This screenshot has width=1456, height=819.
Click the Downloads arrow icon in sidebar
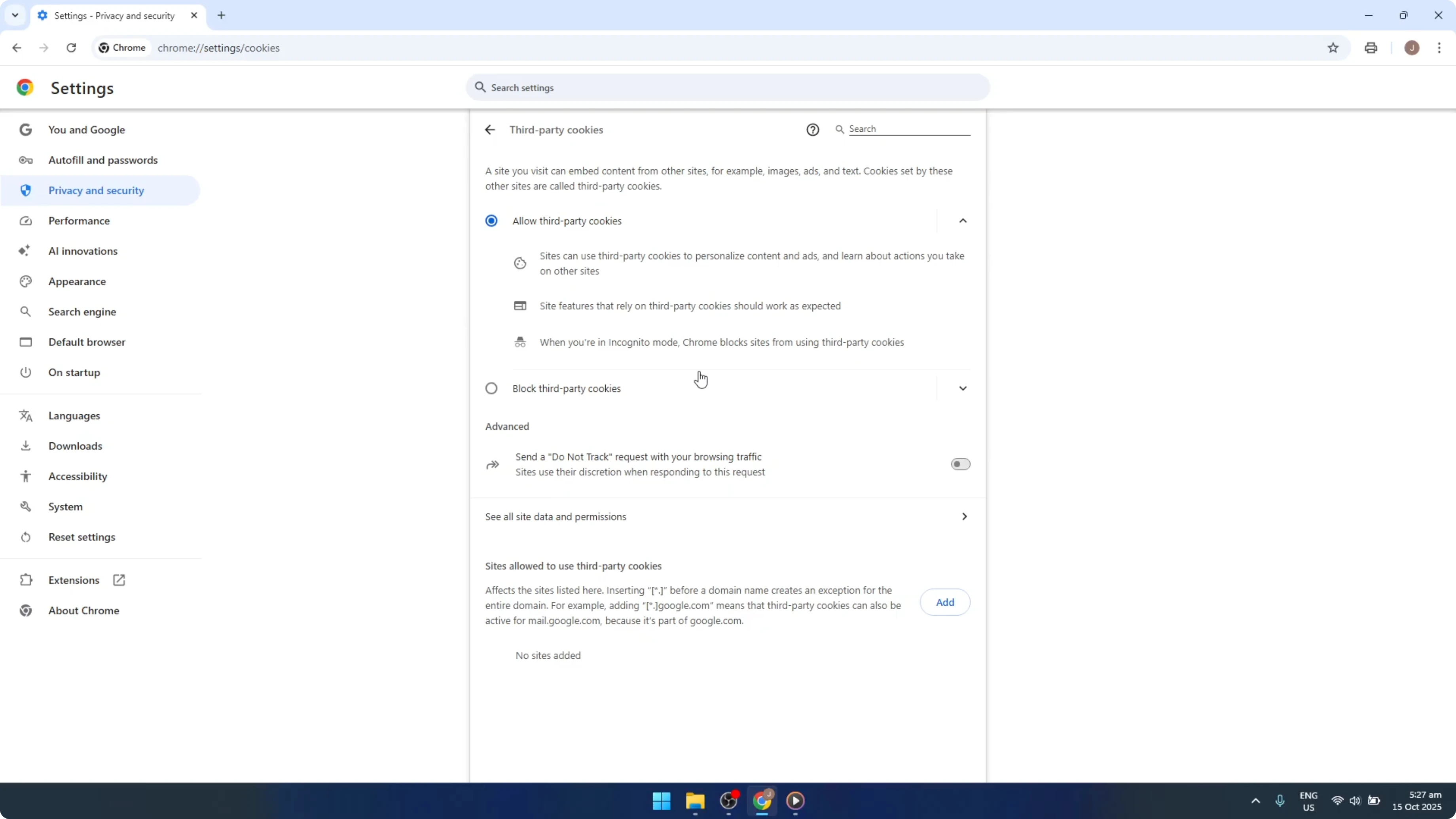[x=25, y=446]
